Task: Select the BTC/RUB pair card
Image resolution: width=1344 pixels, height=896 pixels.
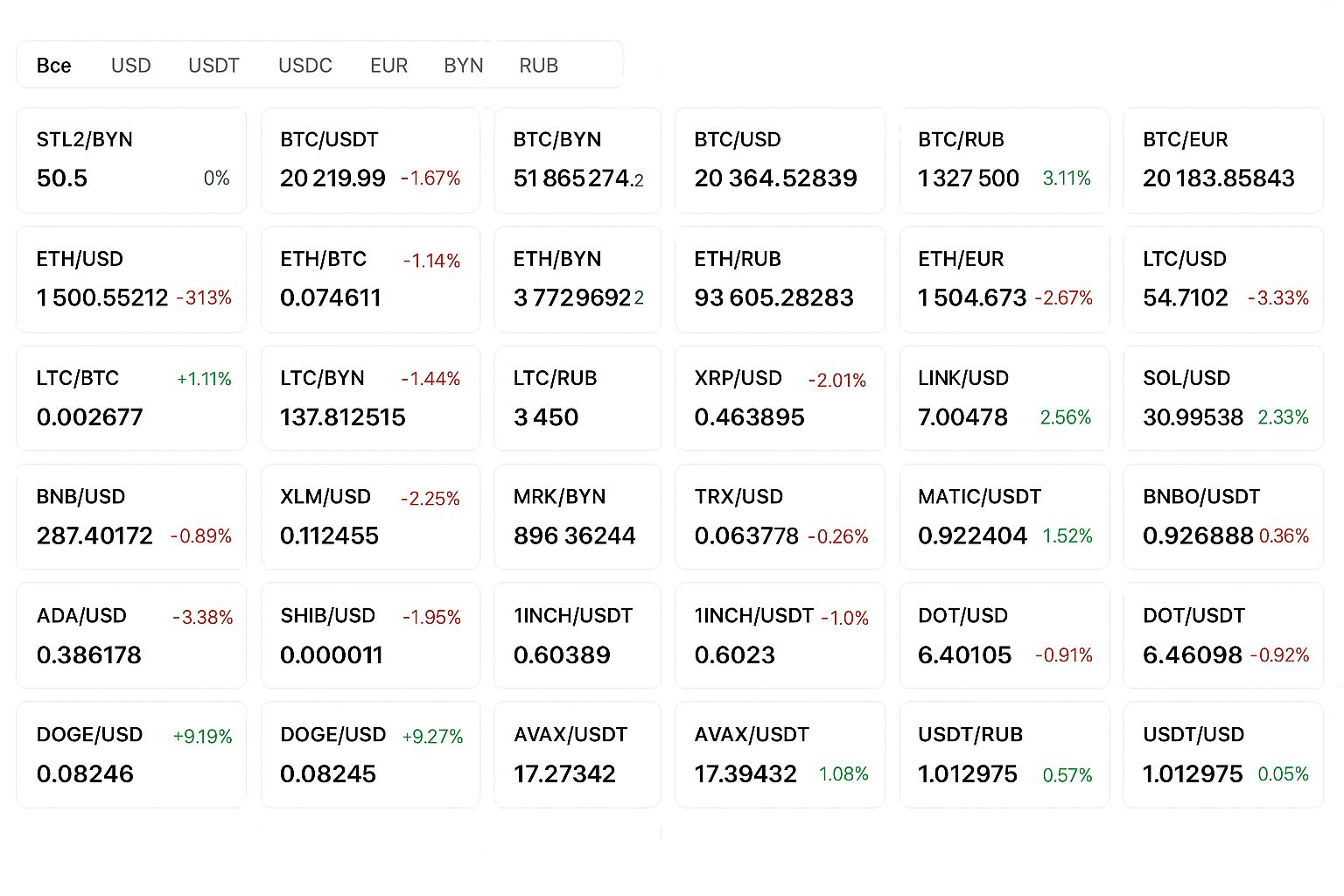Action: click(x=1004, y=160)
